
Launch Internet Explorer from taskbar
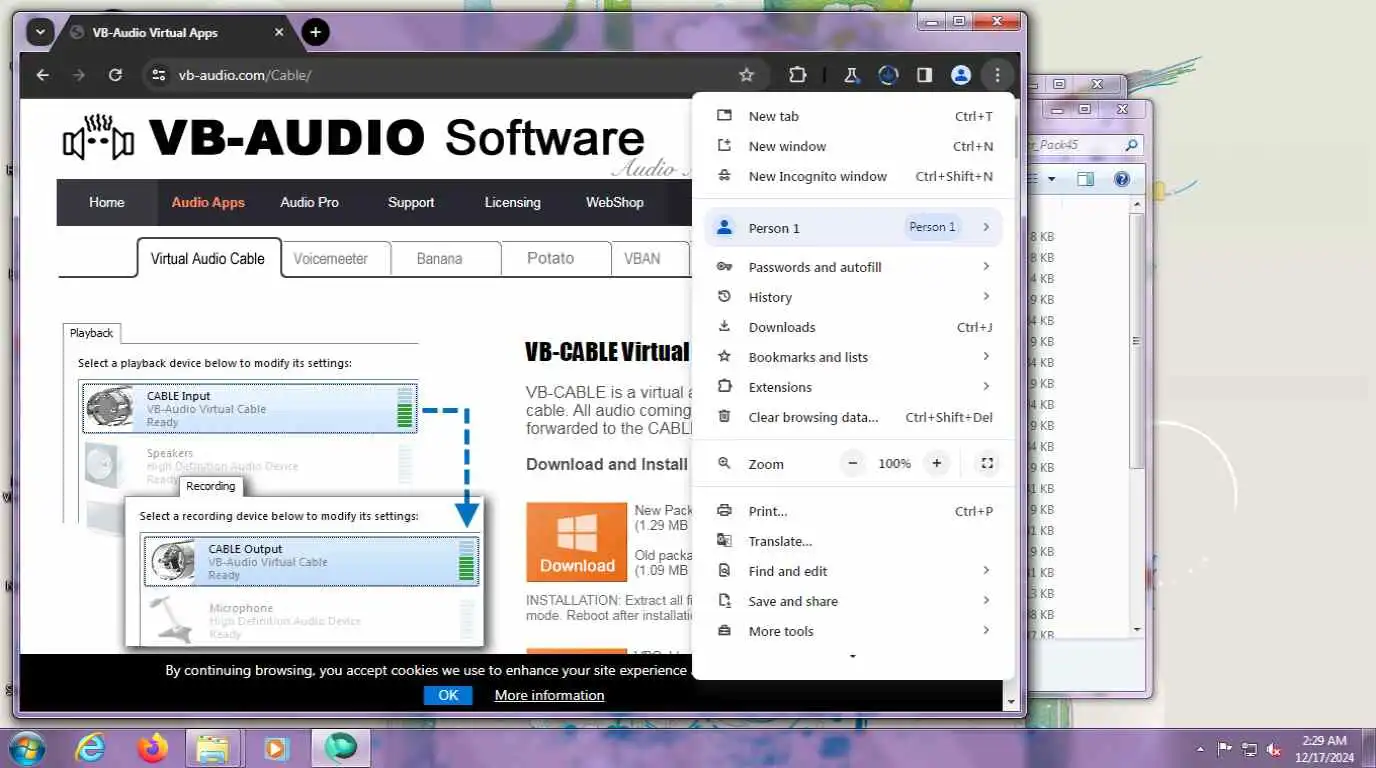(x=90, y=748)
